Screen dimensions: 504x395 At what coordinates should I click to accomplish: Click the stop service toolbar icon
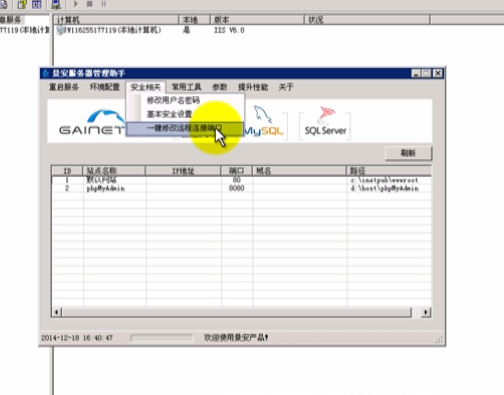tap(89, 4)
